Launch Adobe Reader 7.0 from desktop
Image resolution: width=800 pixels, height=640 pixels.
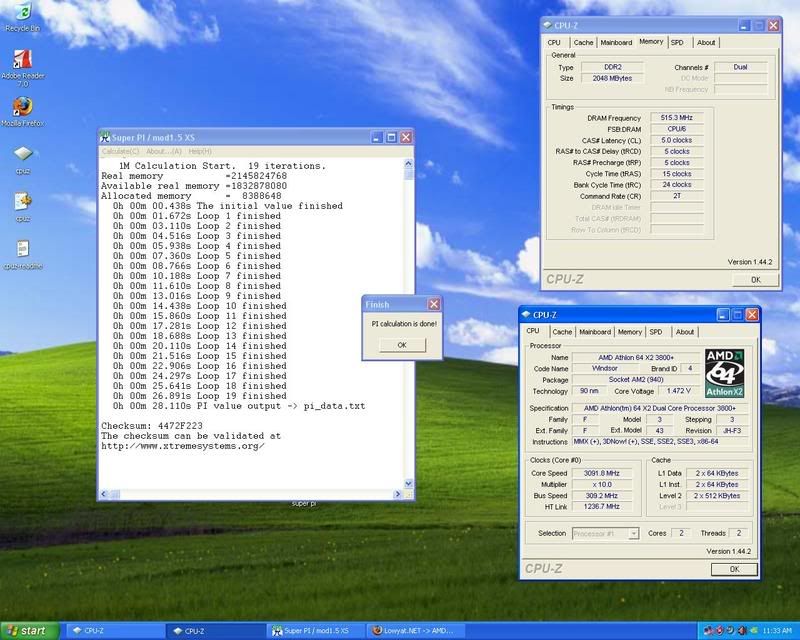pos(21,59)
